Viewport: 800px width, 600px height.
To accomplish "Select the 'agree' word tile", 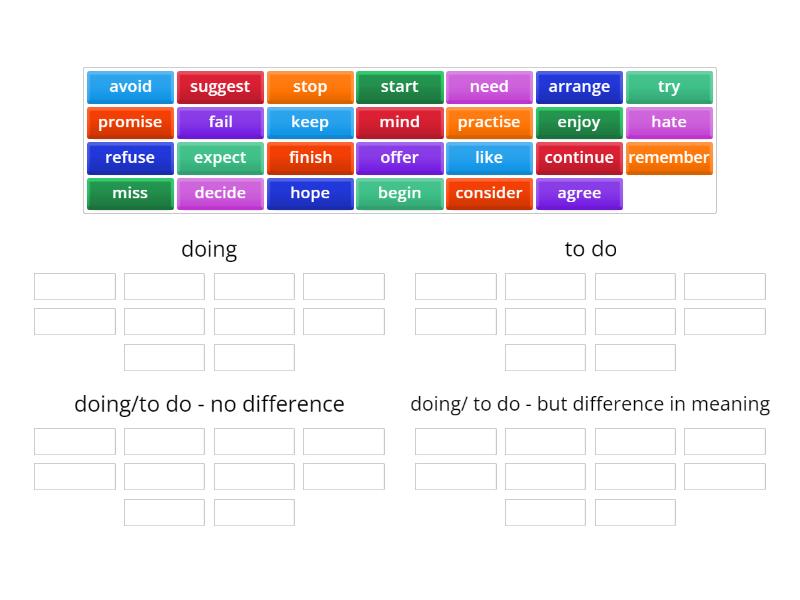I will [x=579, y=193].
